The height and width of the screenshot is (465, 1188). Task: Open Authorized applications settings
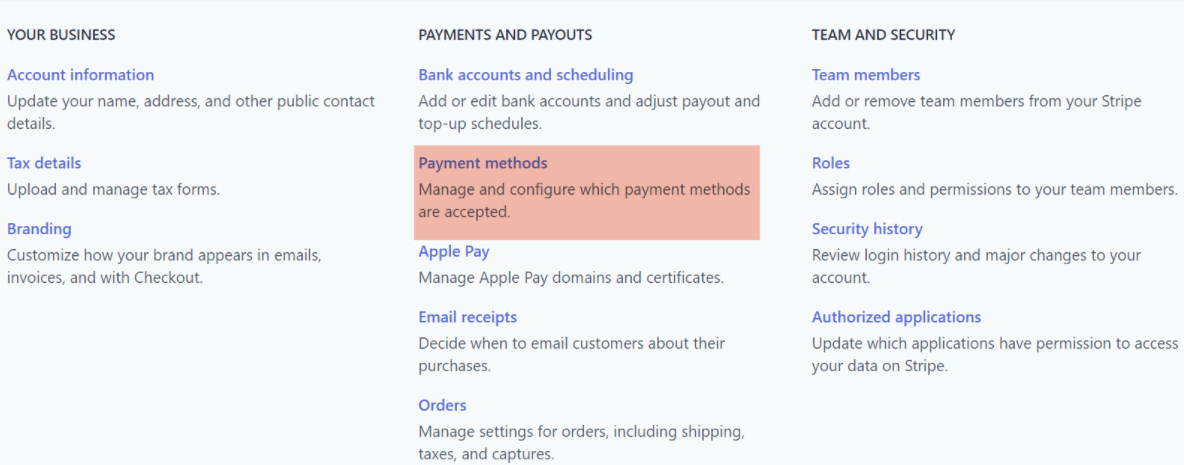(x=896, y=317)
